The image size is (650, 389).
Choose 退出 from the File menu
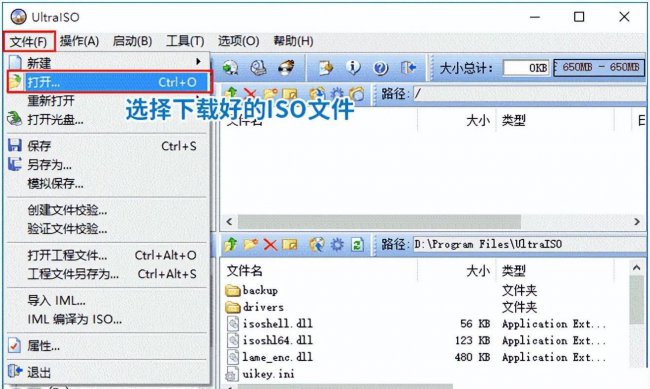[x=107, y=372]
